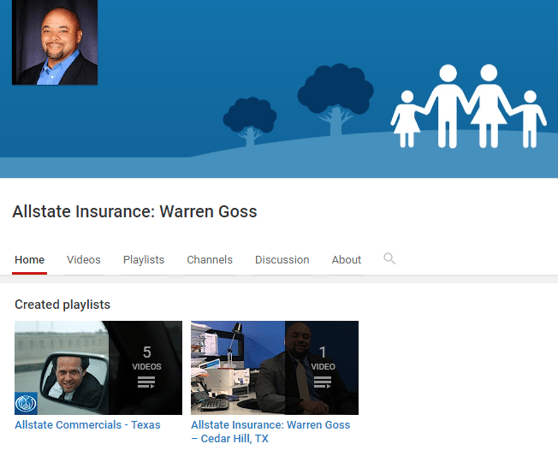Open the Discussion tab
Viewport: 558px width, 450px height.
282,260
